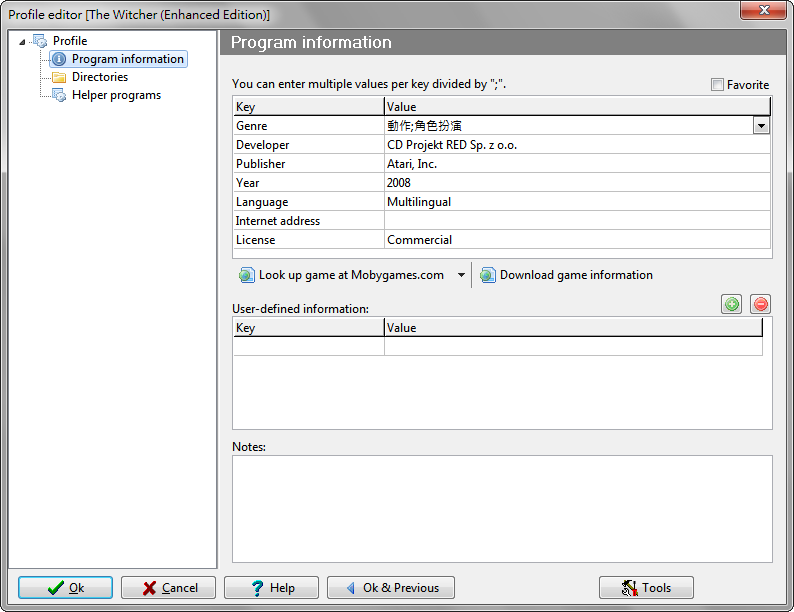Click the globe icon beside Look up game
This screenshot has height=612, width=794.
click(x=247, y=275)
